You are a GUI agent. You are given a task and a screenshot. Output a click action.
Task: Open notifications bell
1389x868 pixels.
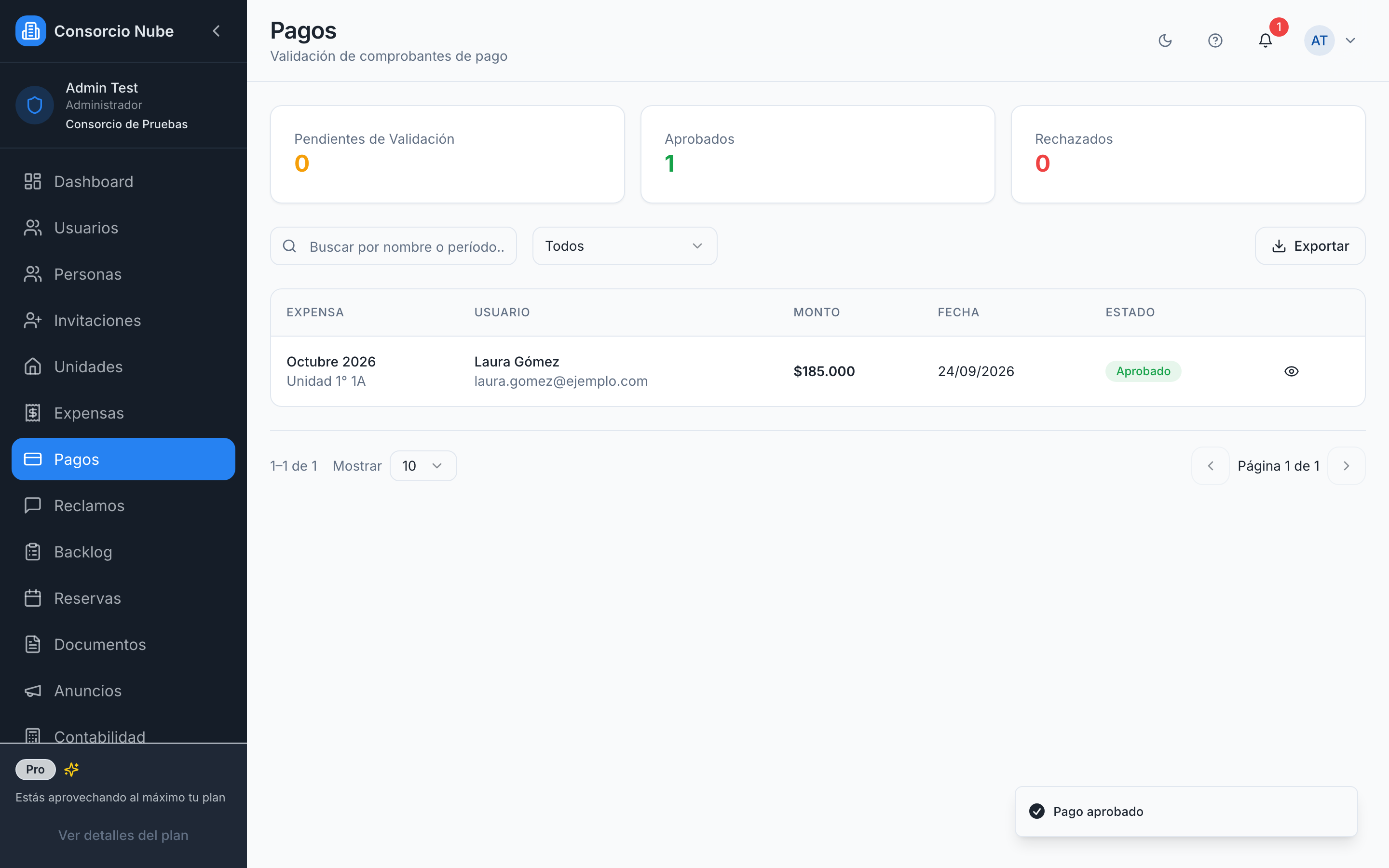pos(1266,41)
